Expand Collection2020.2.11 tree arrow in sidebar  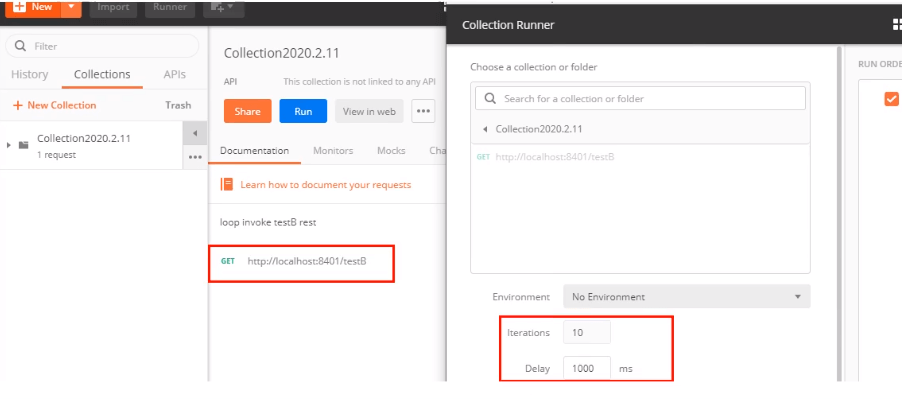(x=9, y=145)
